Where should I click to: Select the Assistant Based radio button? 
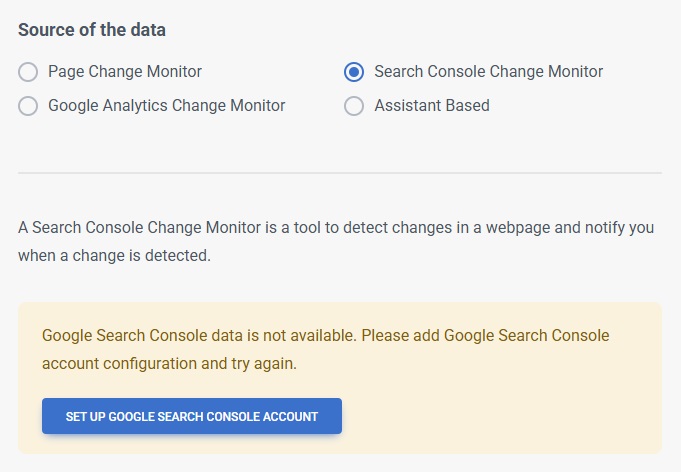(353, 106)
